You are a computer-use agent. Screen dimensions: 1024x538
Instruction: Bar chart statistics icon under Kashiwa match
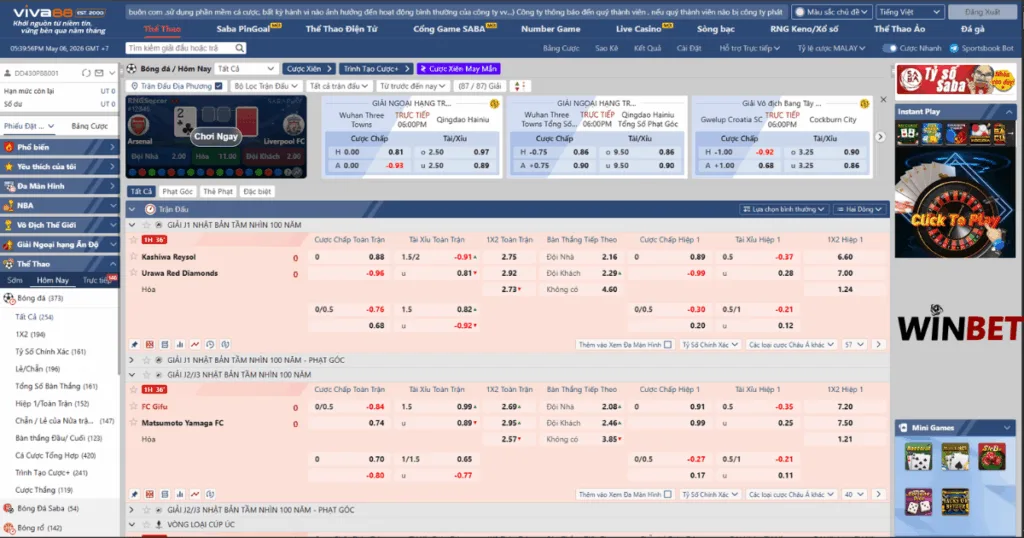click(x=180, y=345)
